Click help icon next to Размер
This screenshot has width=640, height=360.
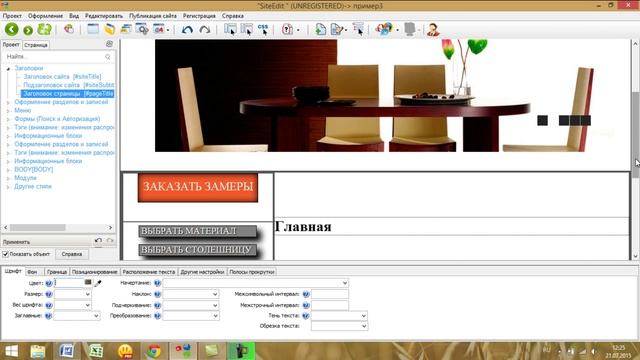[x=49, y=294]
